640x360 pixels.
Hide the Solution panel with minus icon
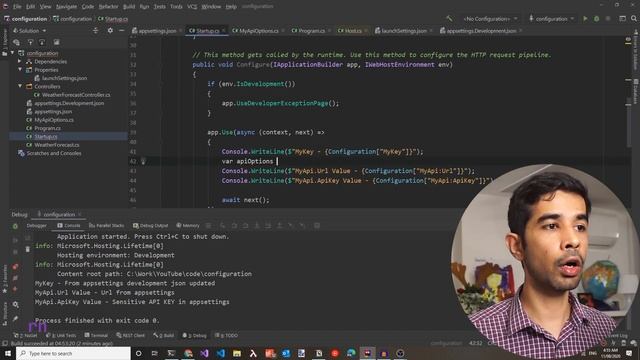[121, 31]
